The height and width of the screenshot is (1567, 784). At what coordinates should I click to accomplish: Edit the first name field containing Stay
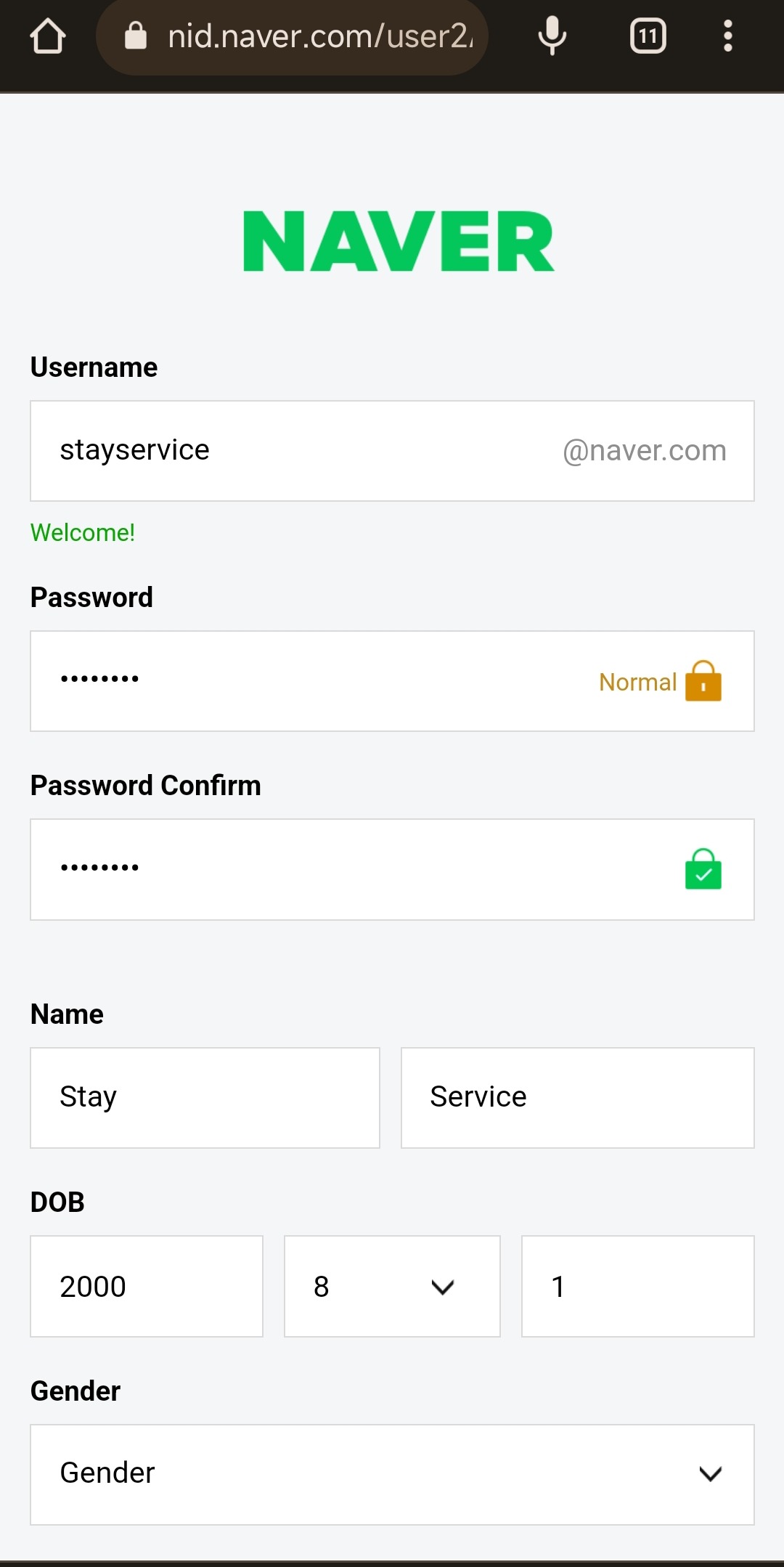click(205, 1097)
